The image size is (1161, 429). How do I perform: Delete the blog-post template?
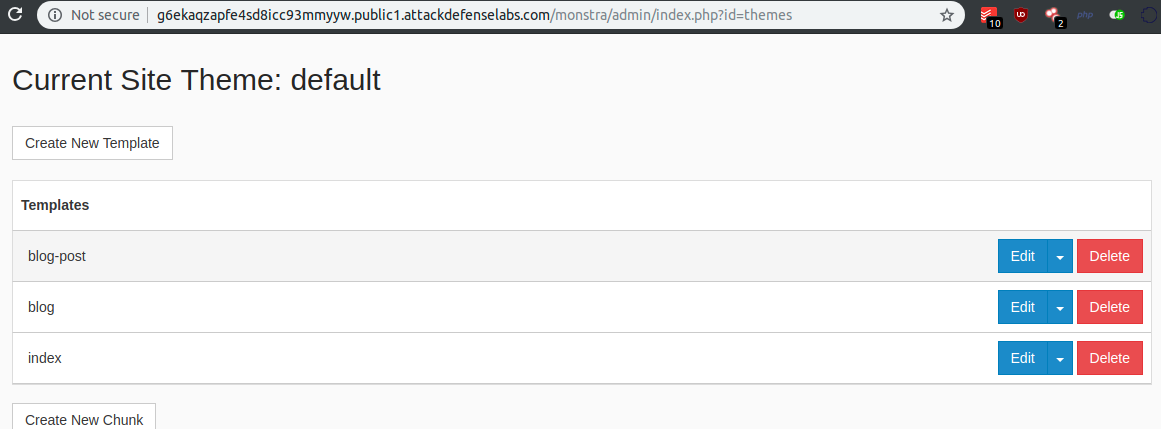point(1109,256)
